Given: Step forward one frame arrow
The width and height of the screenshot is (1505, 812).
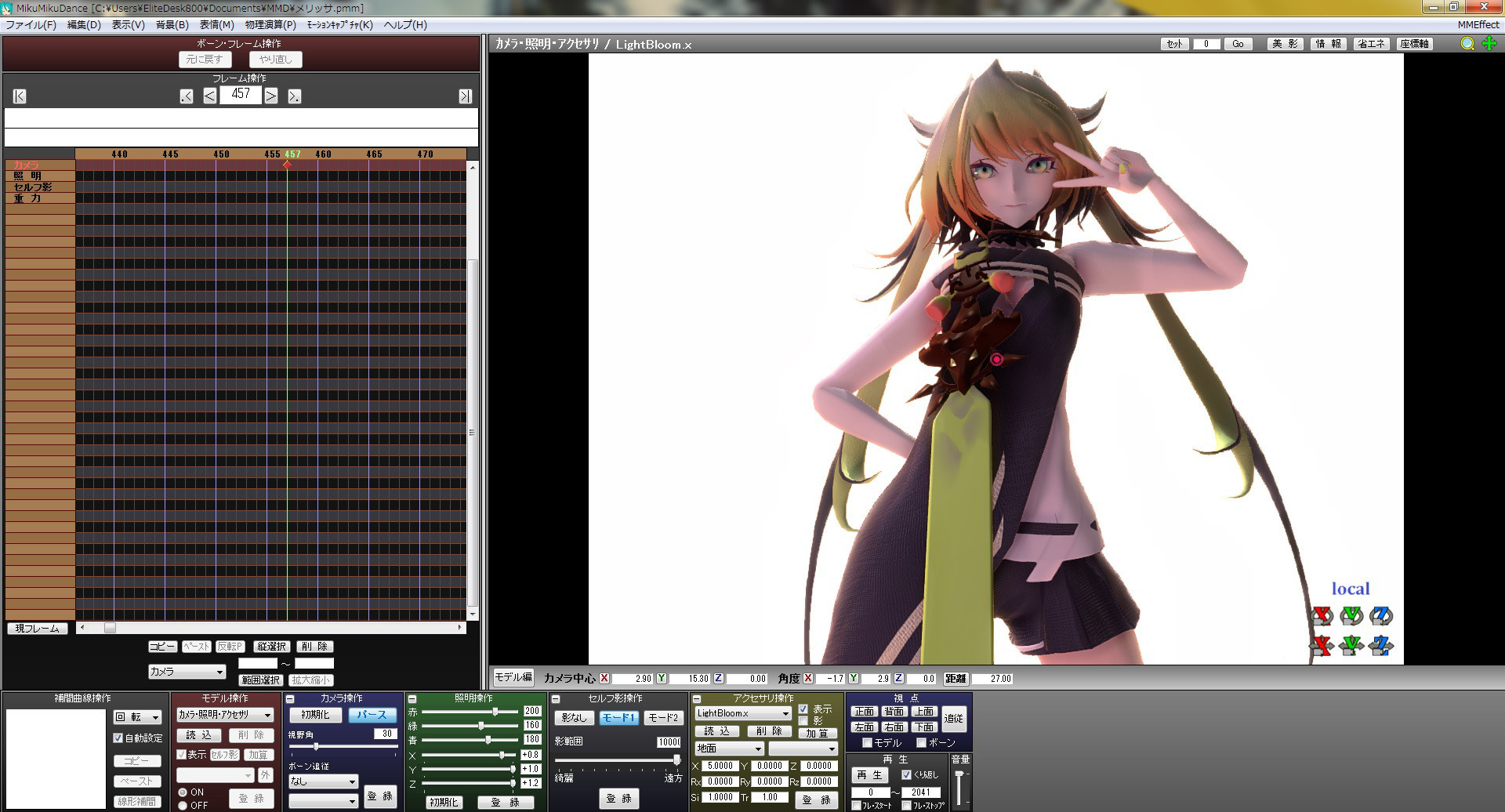Looking at the screenshot, I should tap(270, 96).
